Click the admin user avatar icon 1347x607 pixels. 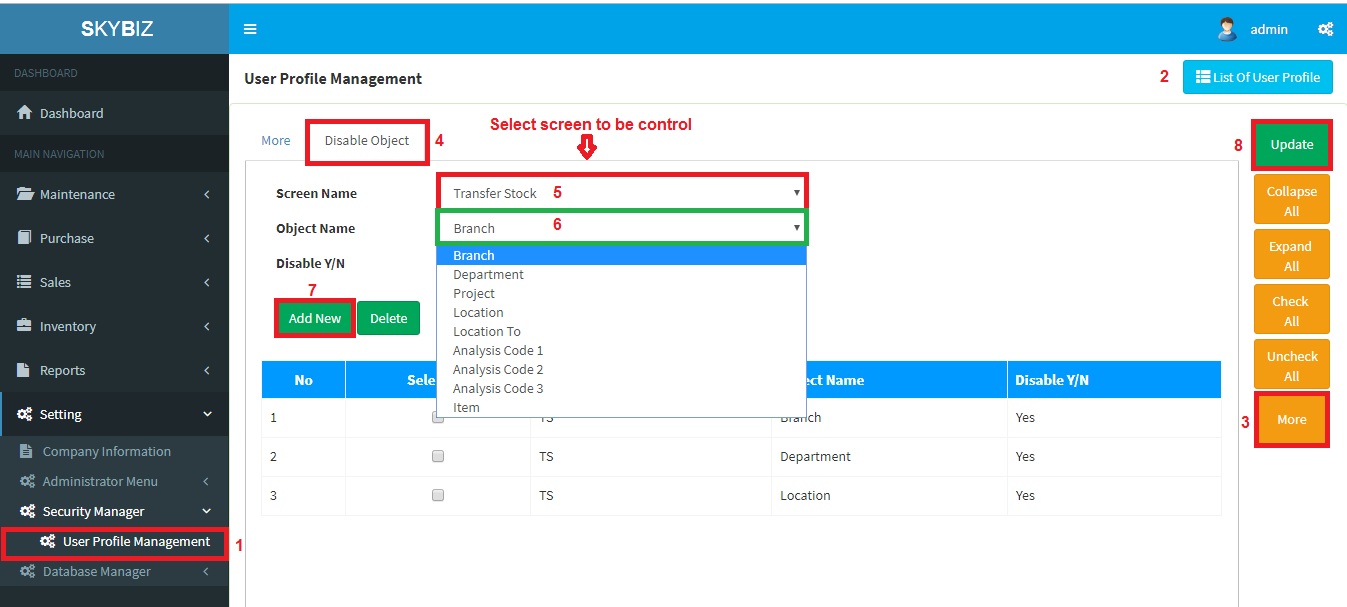tap(1227, 29)
